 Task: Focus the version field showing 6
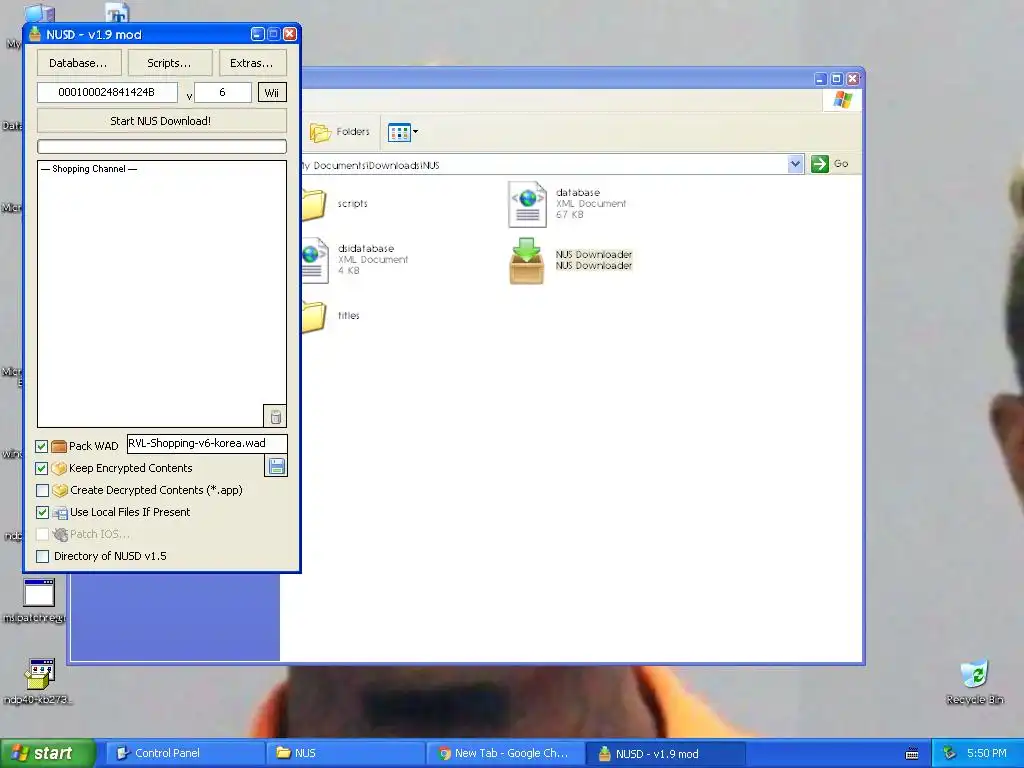tap(223, 93)
